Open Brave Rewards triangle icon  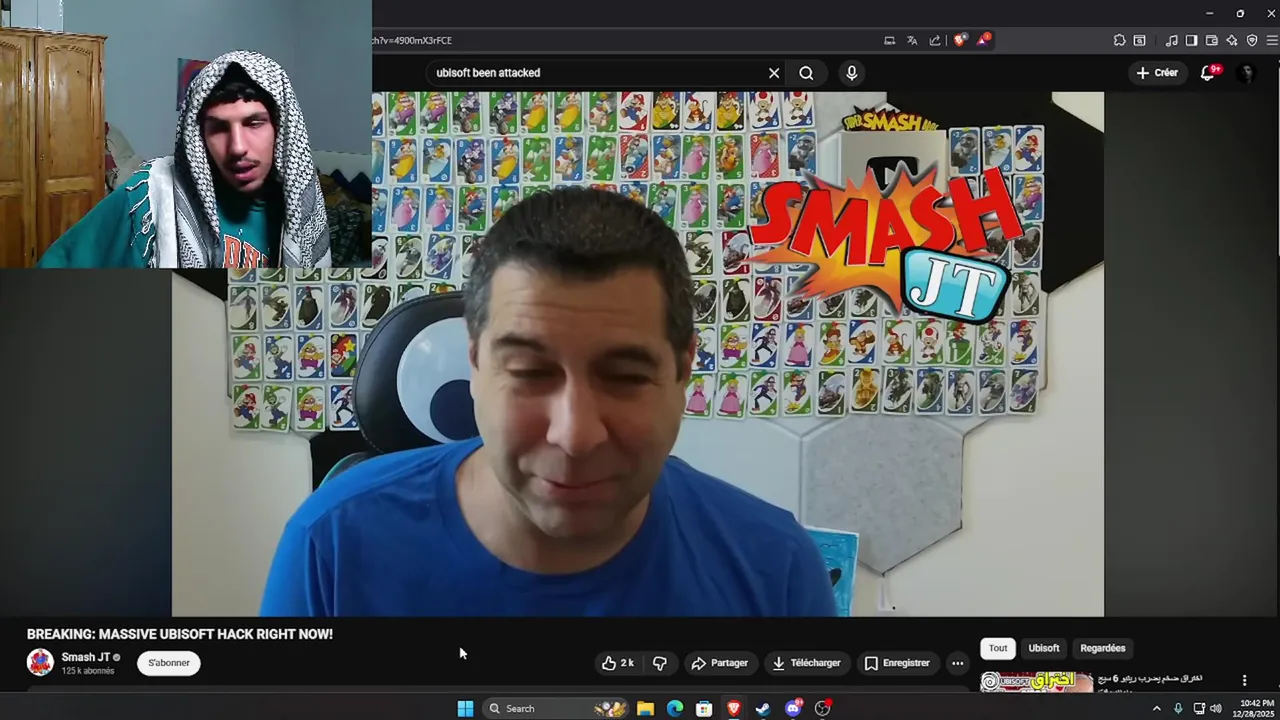(x=984, y=40)
